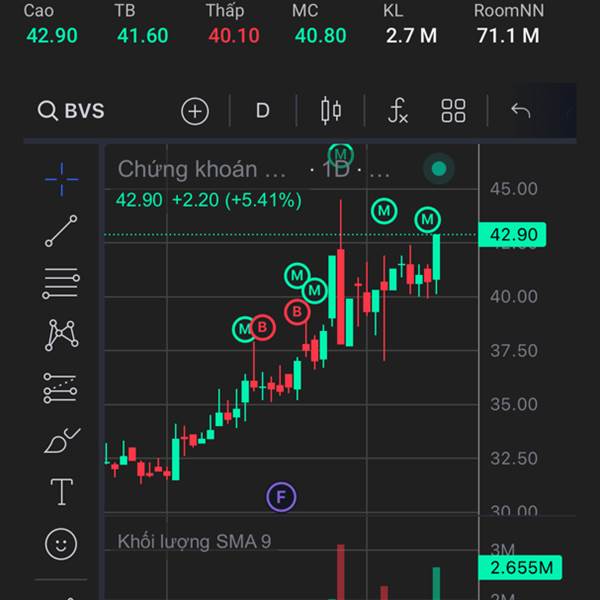This screenshot has height=600, width=600.
Task: Click the 2.655M volume label
Action: click(x=520, y=568)
